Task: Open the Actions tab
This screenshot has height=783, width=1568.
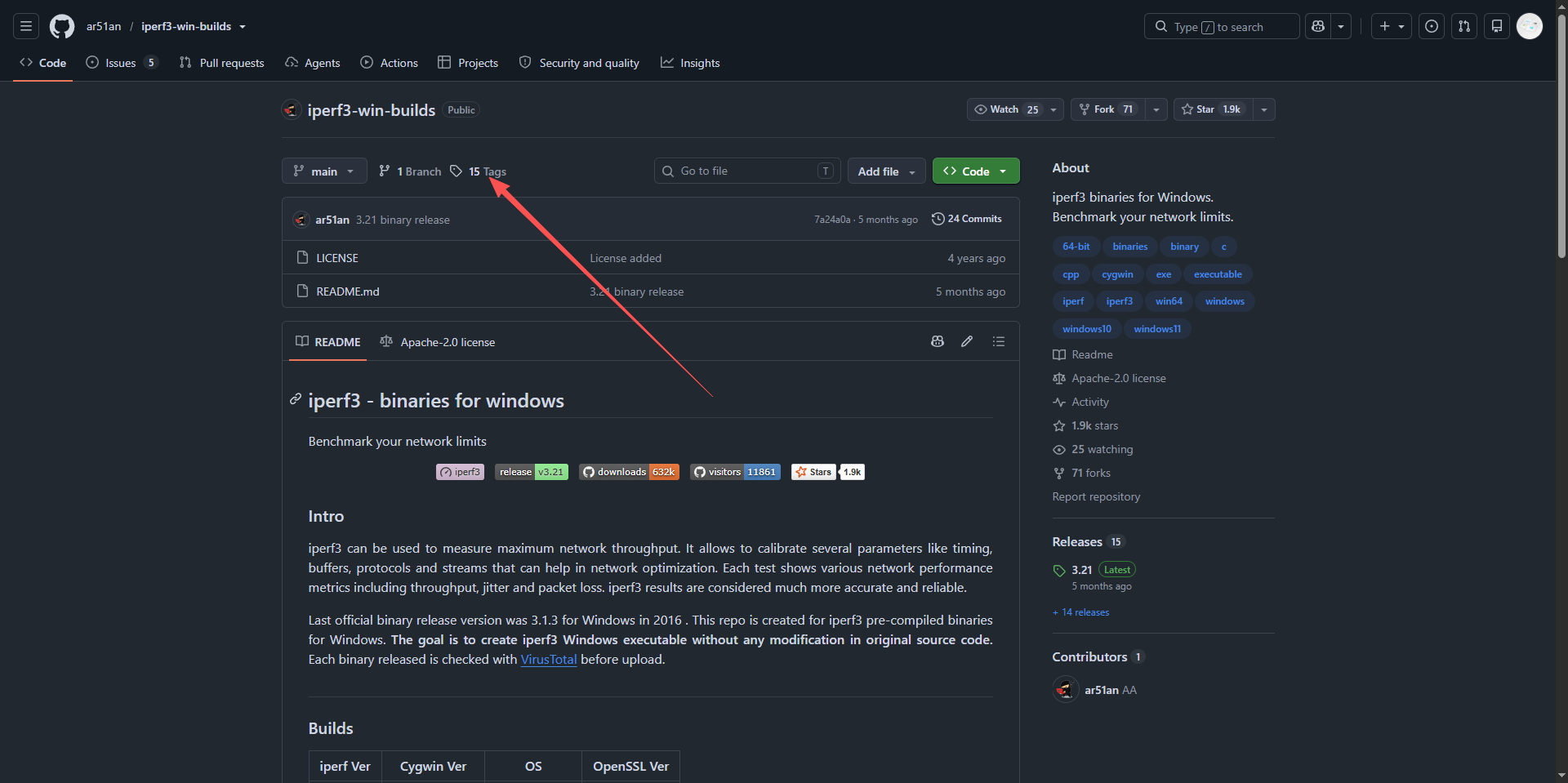Action: (x=390, y=63)
